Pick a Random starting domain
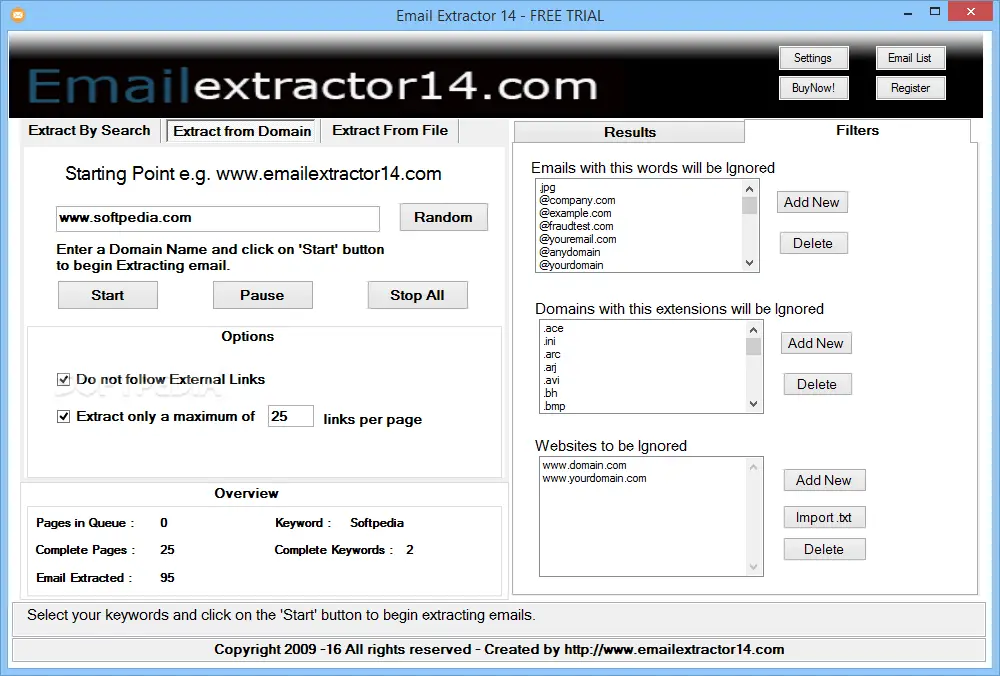Screen dimensions: 1000x676 443,217
